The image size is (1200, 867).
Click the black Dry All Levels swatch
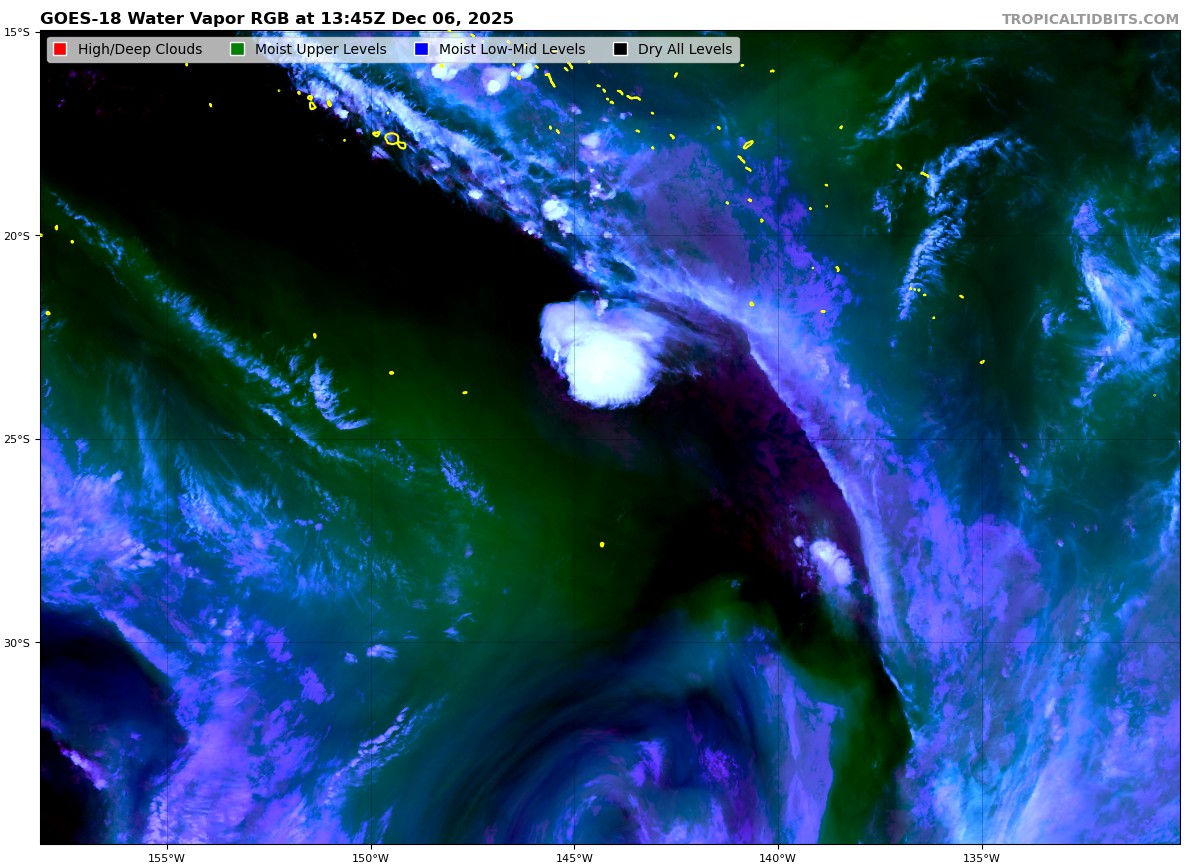coord(620,50)
